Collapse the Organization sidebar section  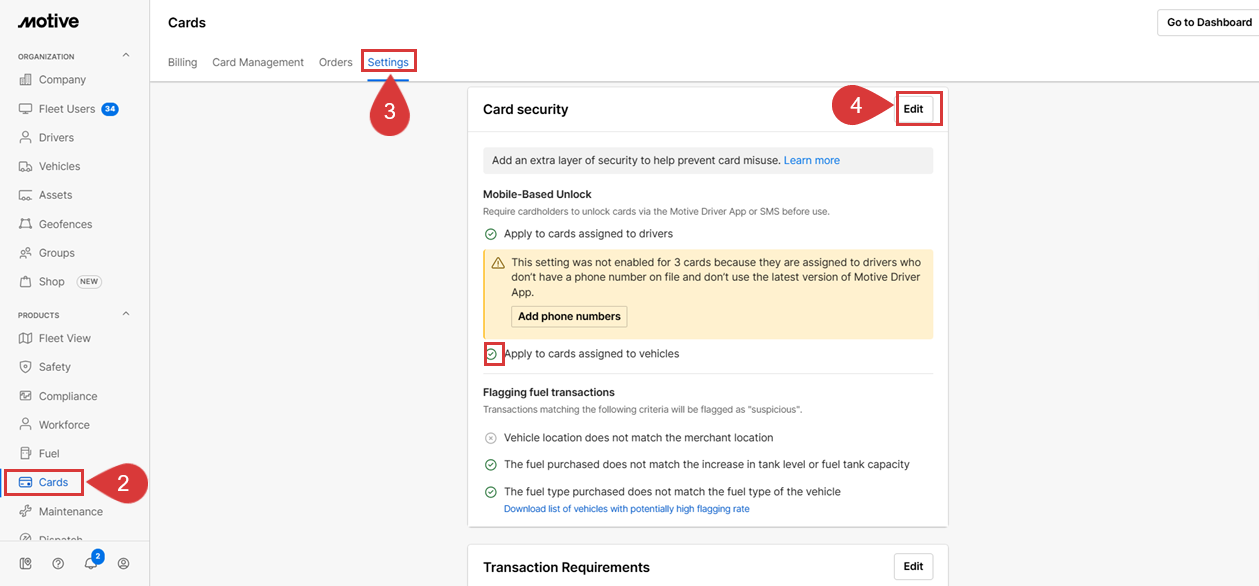(126, 56)
